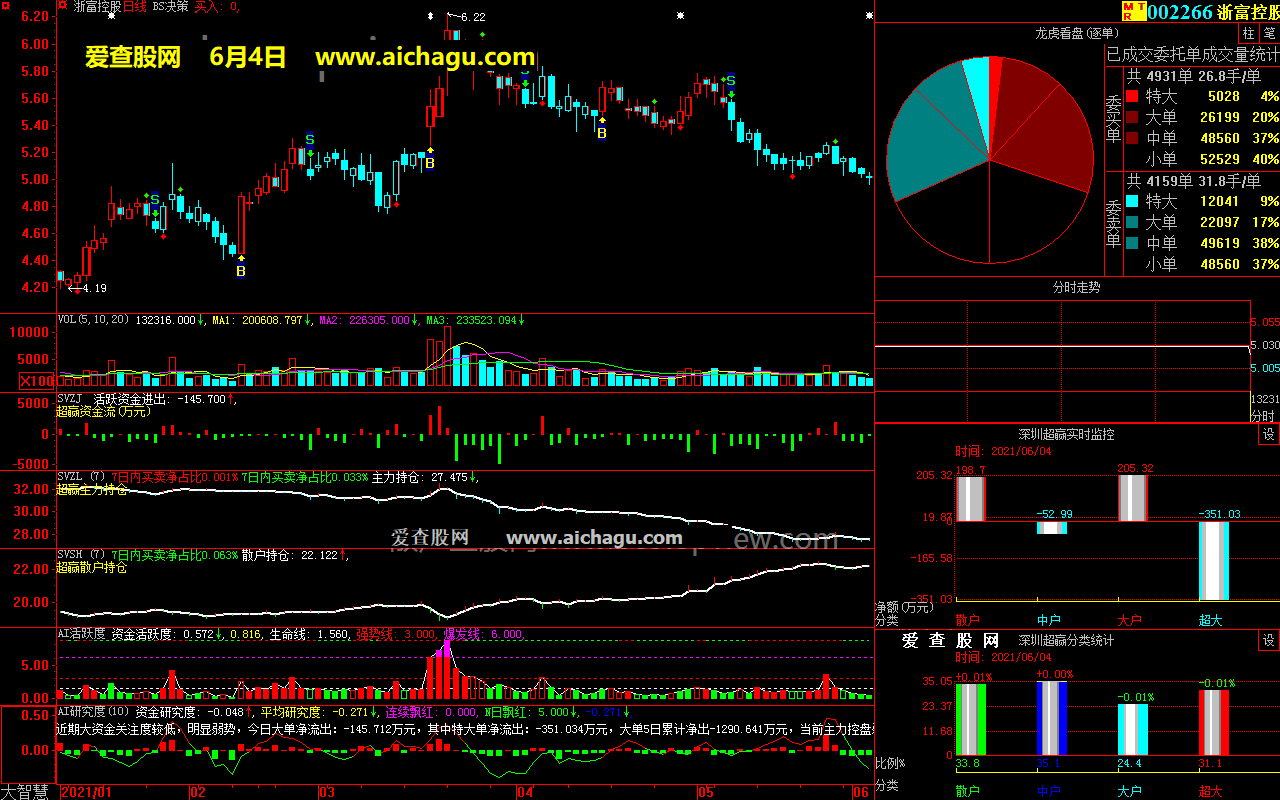The height and width of the screenshot is (800, 1280).
Task: Click the red X100 volume multiplier box
Action: (38, 381)
